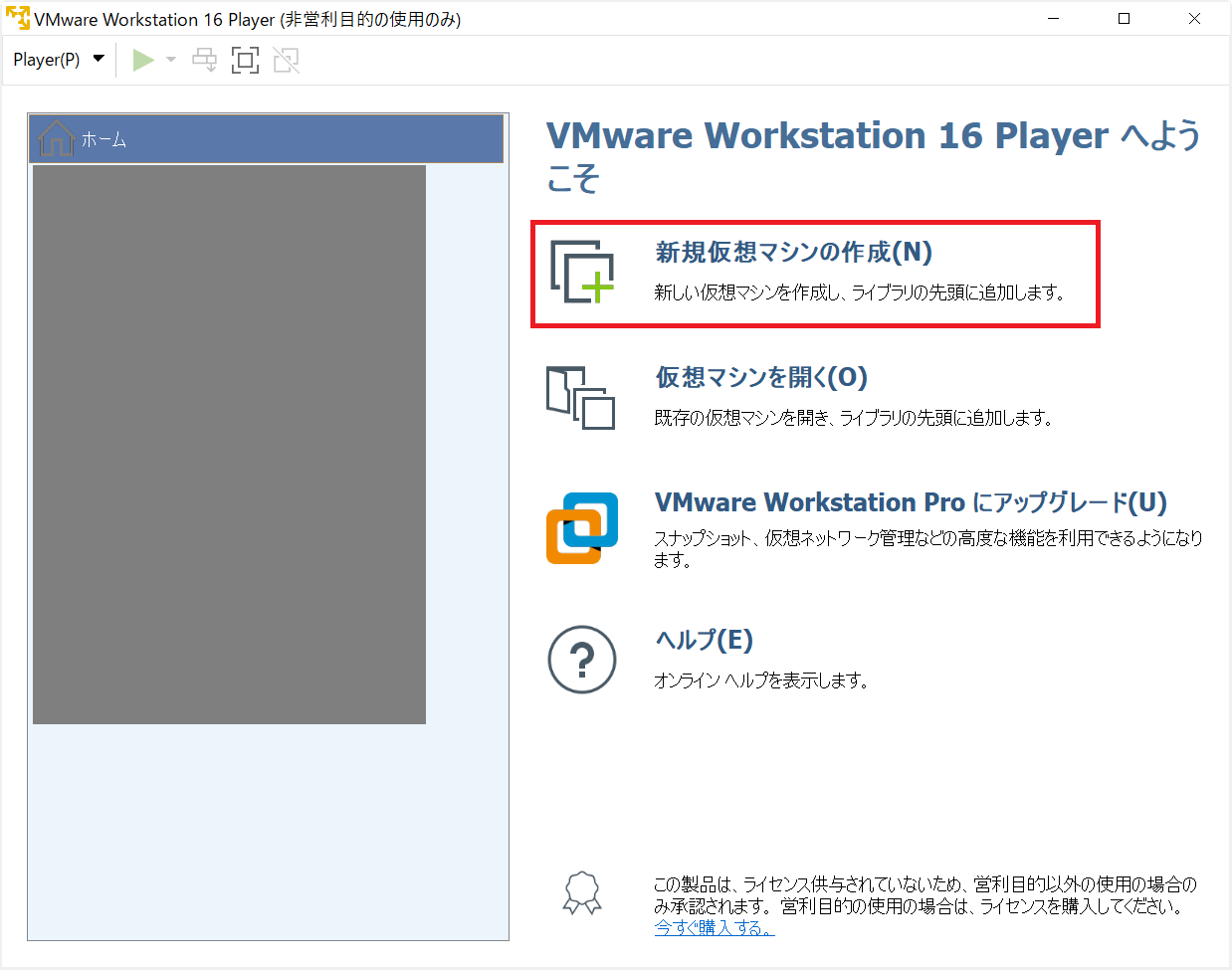Click 仮想マシンを開く(O) link
The image size is (1232, 970).
coord(761,378)
